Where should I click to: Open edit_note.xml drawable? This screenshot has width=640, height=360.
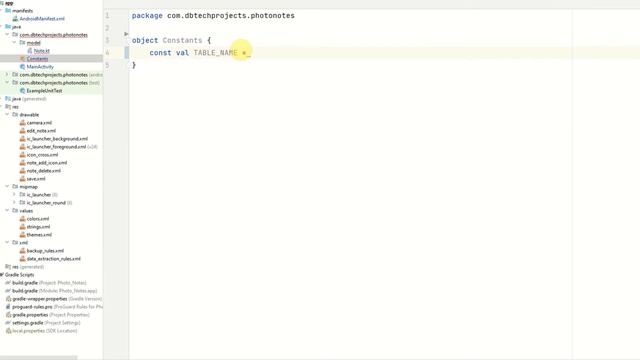[41, 131]
